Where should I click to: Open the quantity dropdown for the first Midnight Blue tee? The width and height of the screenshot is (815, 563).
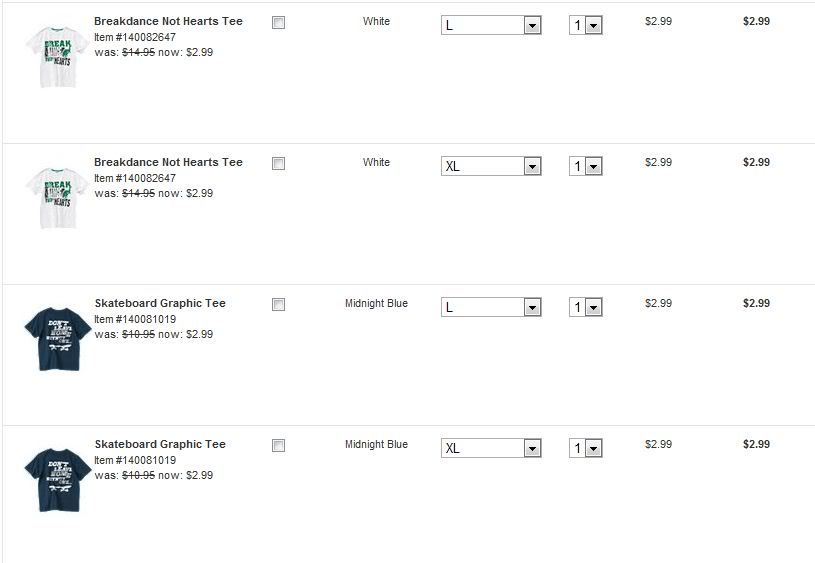click(x=586, y=307)
